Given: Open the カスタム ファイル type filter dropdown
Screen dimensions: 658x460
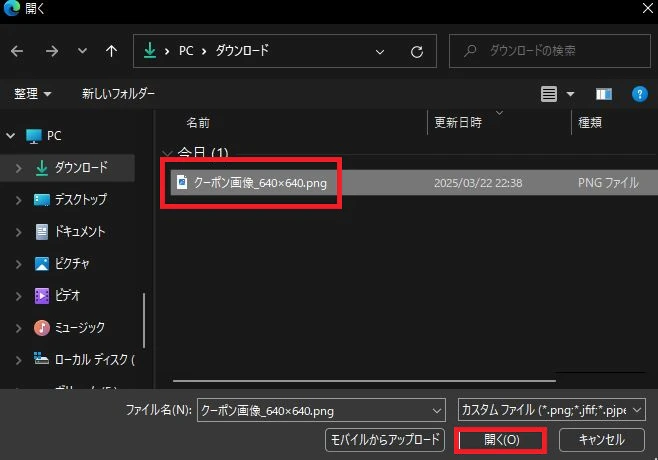Looking at the screenshot, I should (551, 410).
